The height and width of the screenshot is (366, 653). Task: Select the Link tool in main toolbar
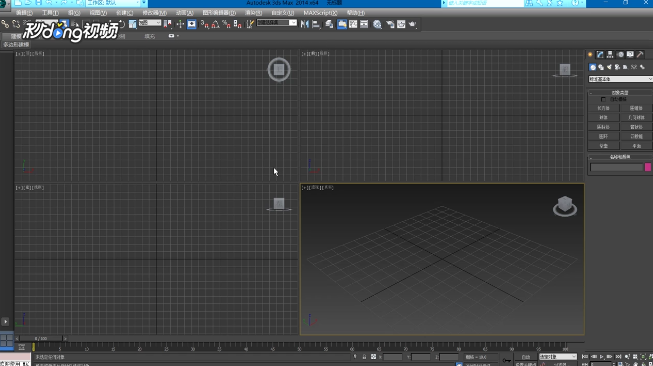[x=5, y=24]
